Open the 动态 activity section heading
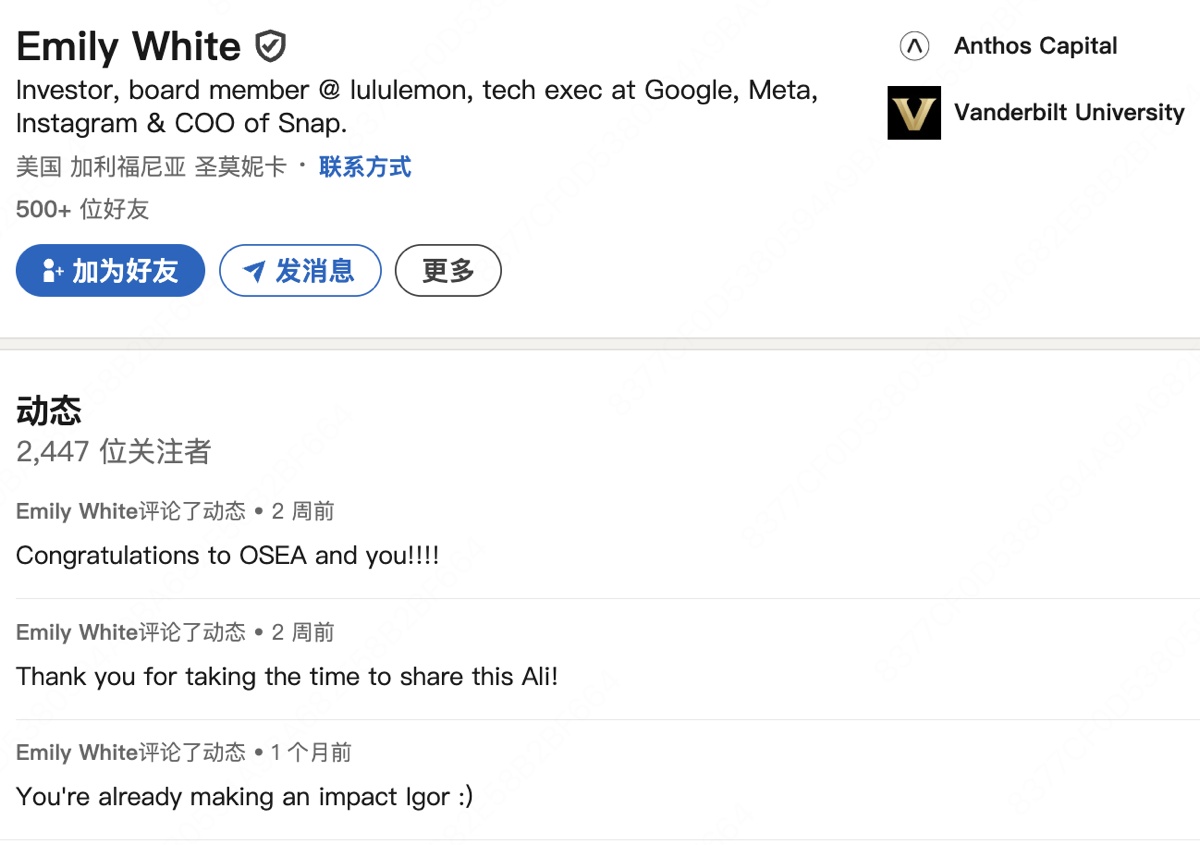 (49, 410)
